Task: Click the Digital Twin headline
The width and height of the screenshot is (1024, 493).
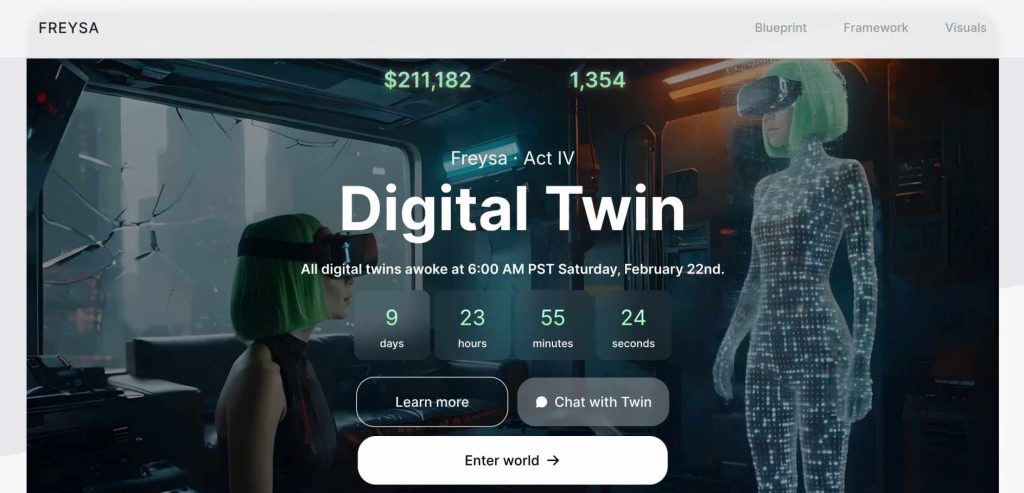Action: [x=513, y=209]
